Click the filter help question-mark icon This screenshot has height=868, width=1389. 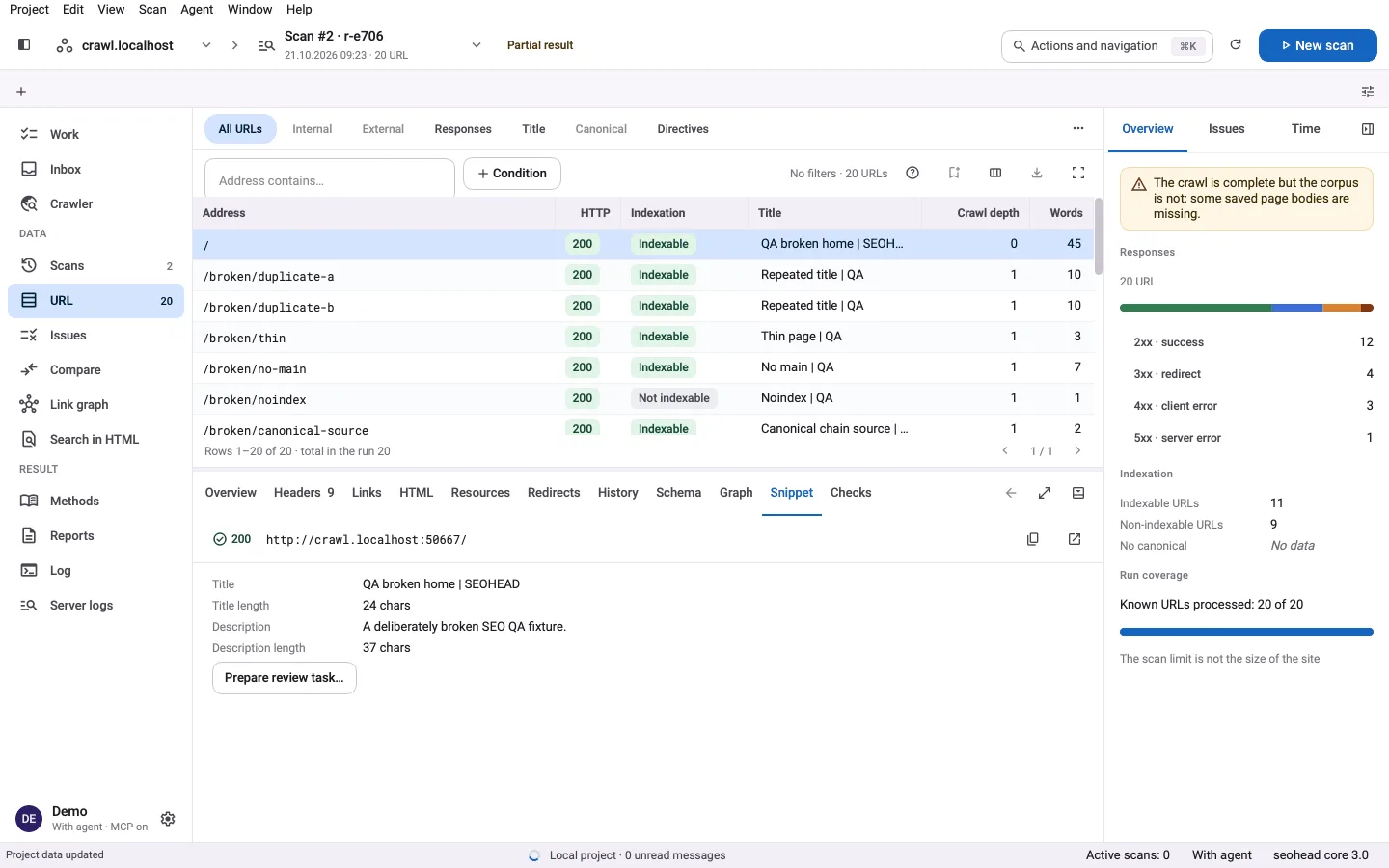click(x=912, y=173)
